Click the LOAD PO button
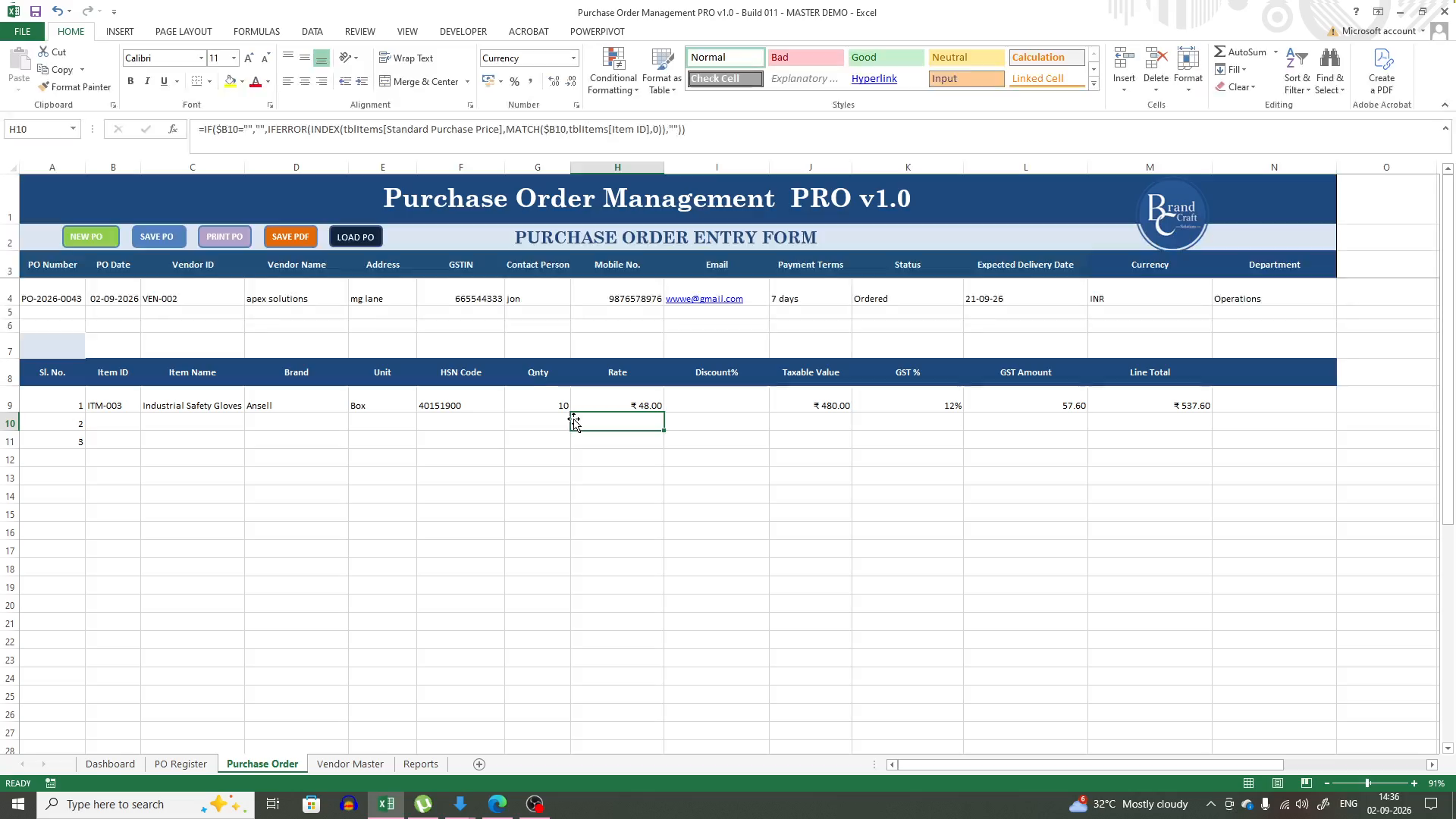 356,237
